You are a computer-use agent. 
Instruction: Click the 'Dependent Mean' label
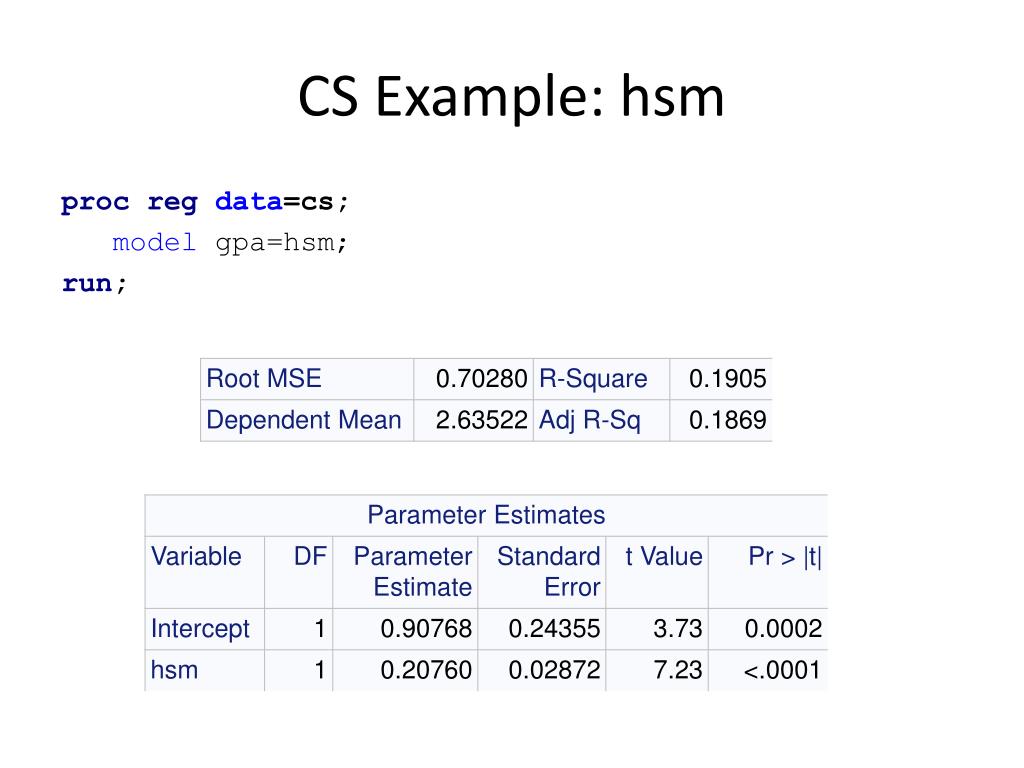pyautogui.click(x=304, y=420)
